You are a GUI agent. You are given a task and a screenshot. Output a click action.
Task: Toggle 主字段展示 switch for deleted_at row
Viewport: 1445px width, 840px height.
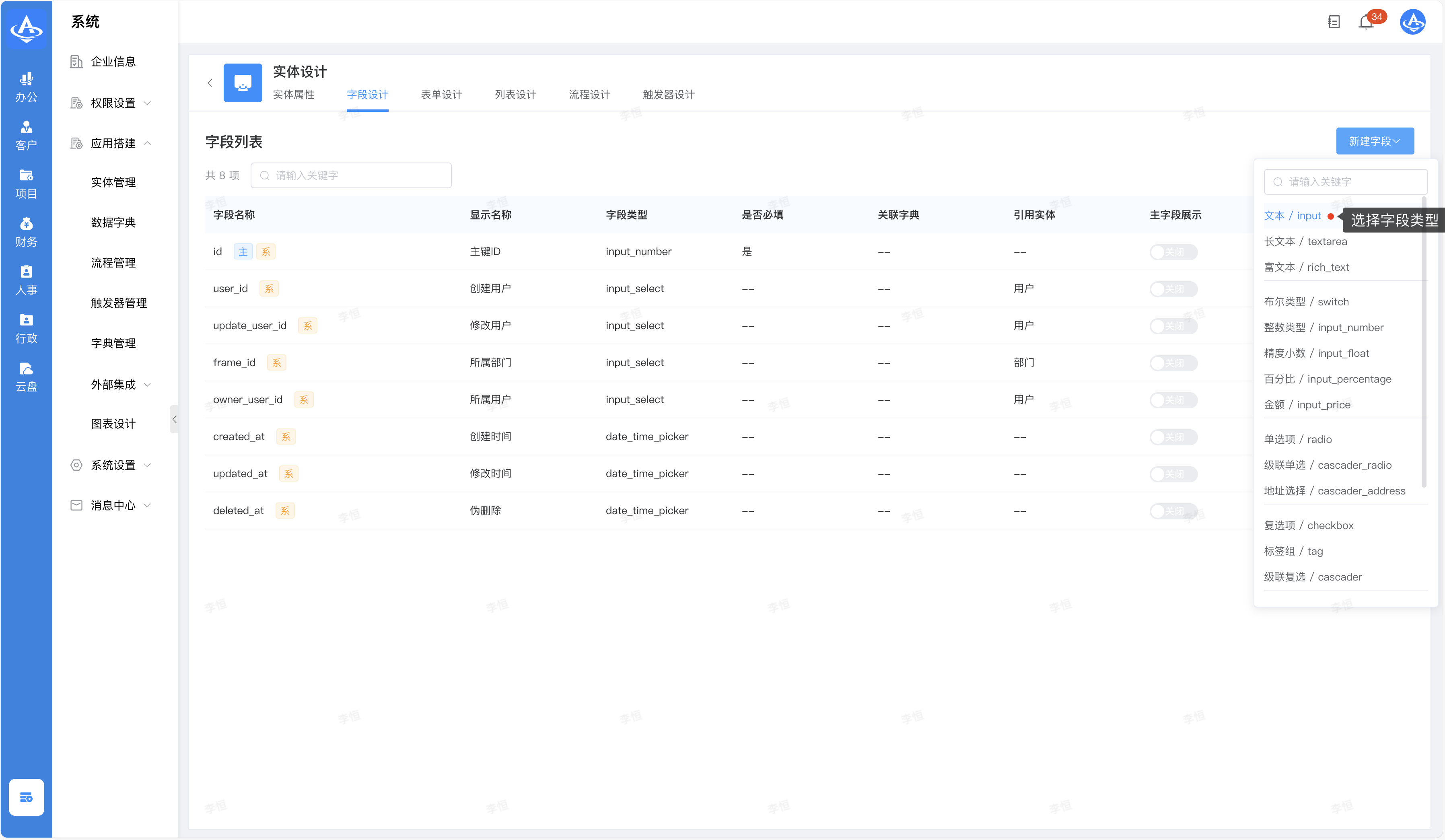[1173, 511]
